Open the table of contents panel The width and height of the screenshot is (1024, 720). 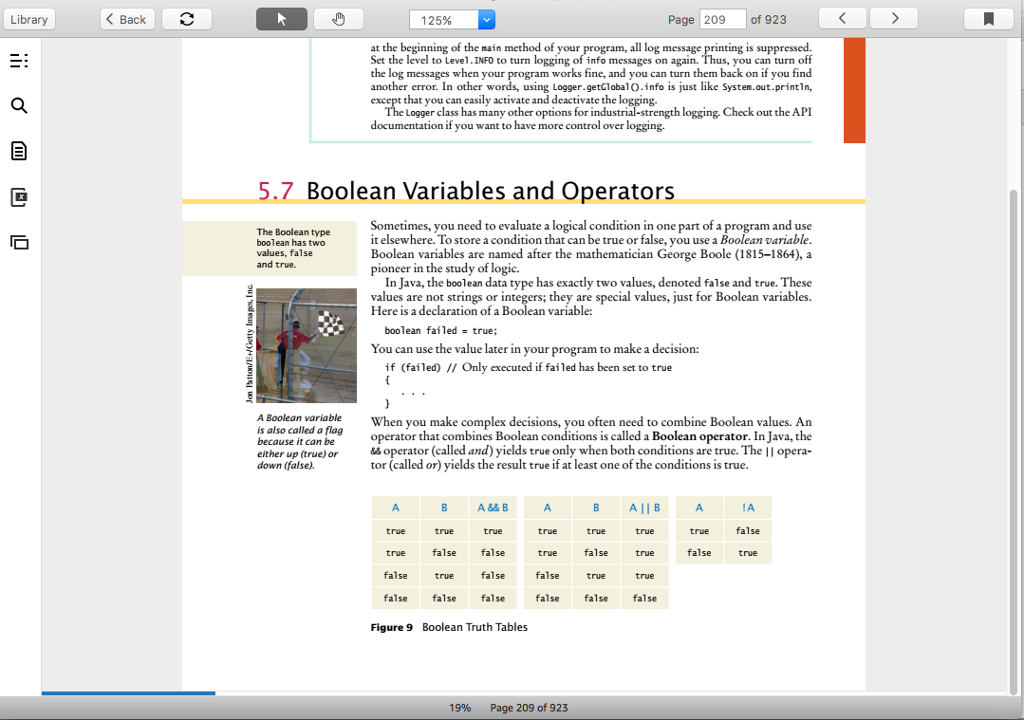click(18, 61)
